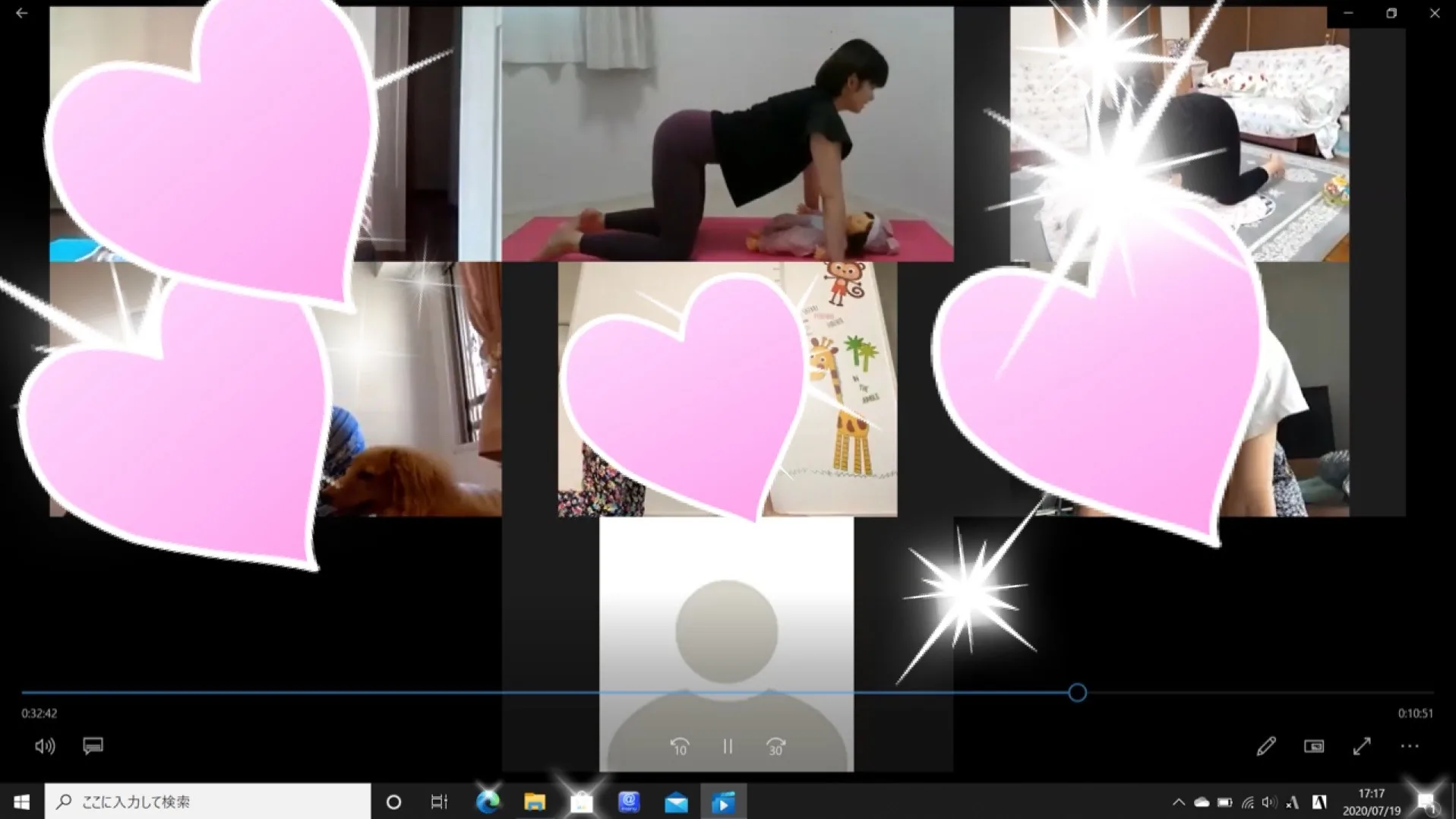
Task: Check the battery status tray icon
Action: (x=1224, y=802)
